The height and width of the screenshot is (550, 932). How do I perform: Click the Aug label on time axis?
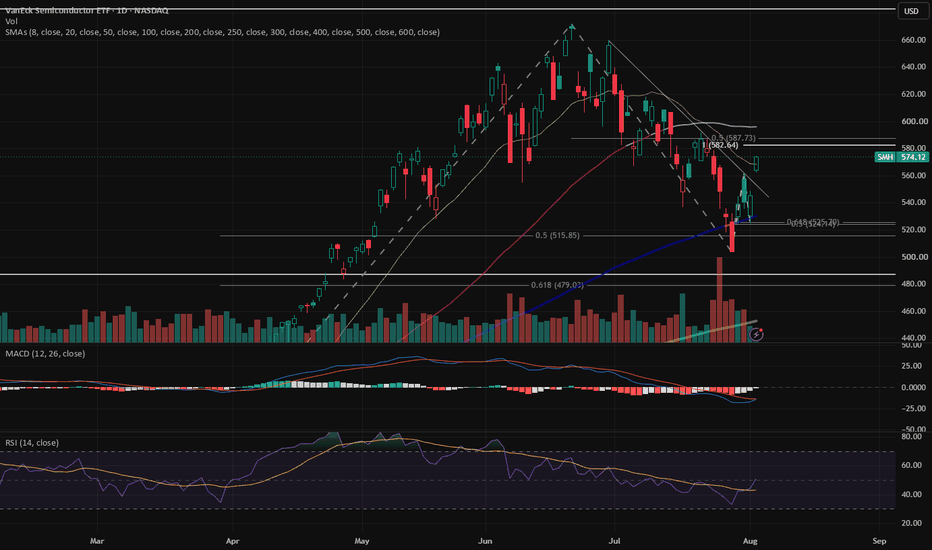click(x=750, y=541)
